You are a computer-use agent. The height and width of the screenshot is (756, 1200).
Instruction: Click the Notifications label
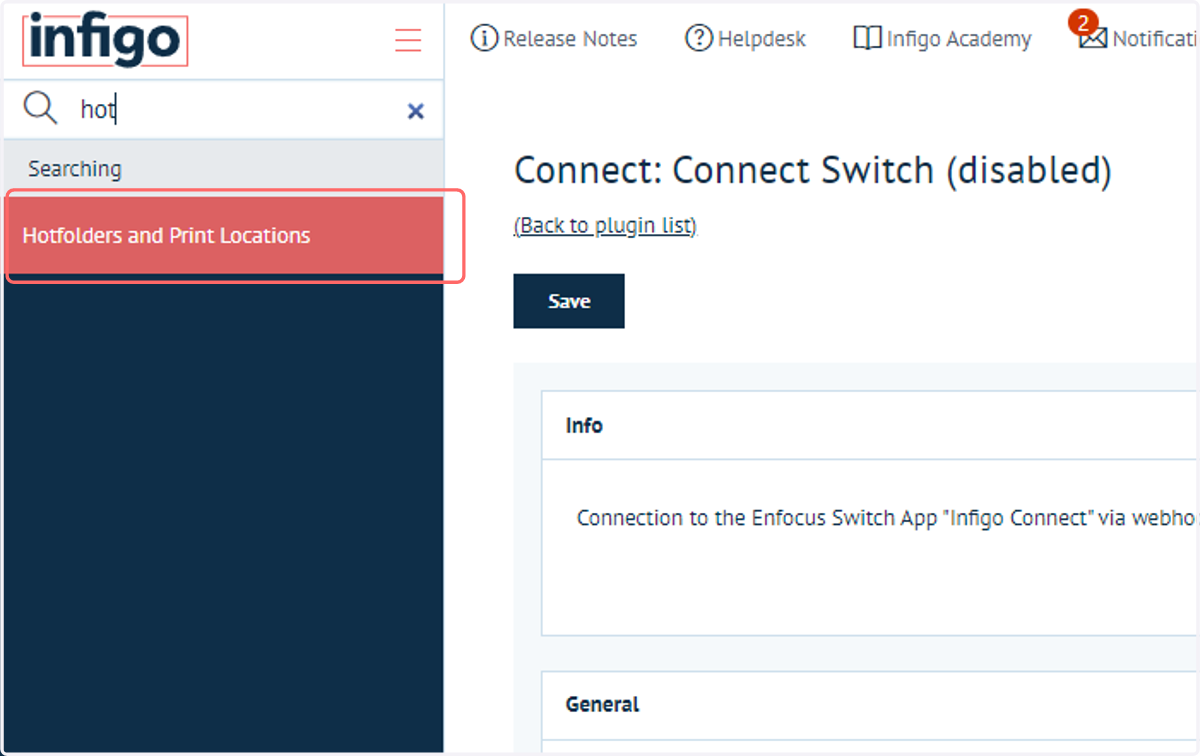pos(1156,39)
